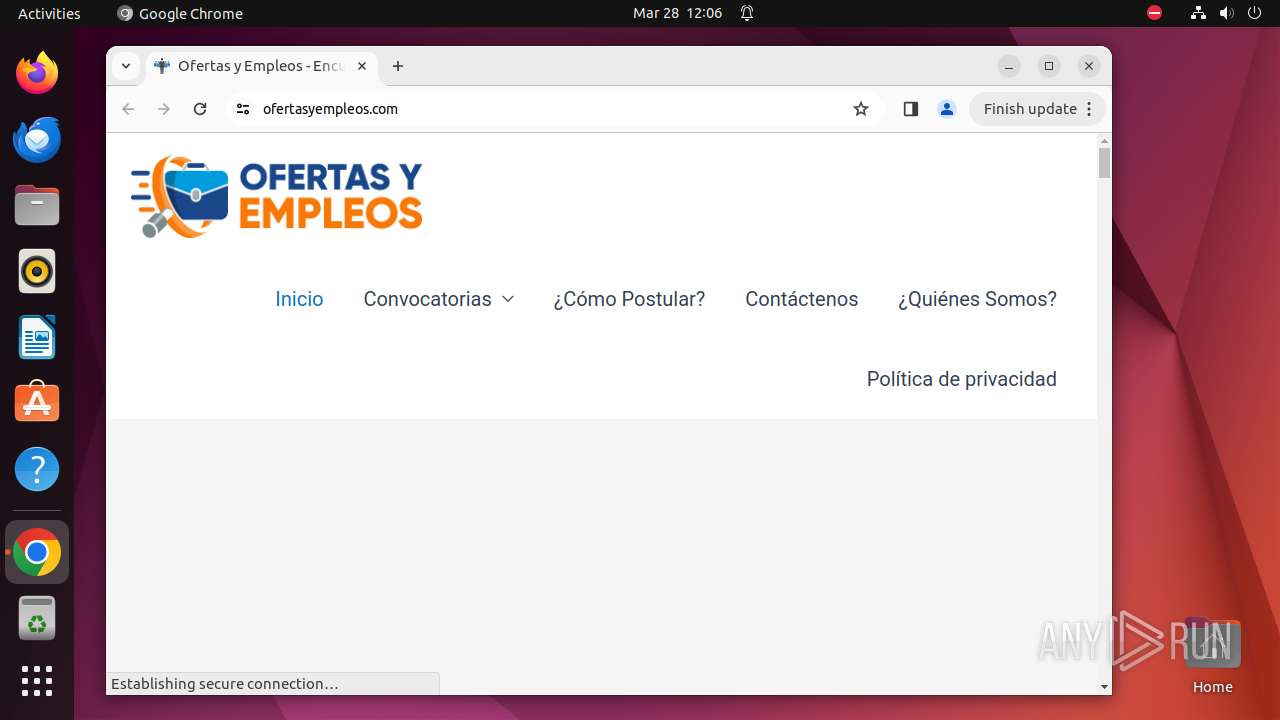Open Firefox from the dock
The height and width of the screenshot is (720, 1280).
pos(37,73)
